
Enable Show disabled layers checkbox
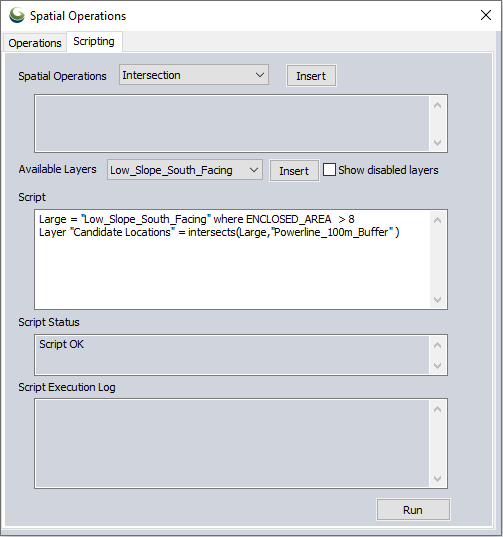click(329, 170)
